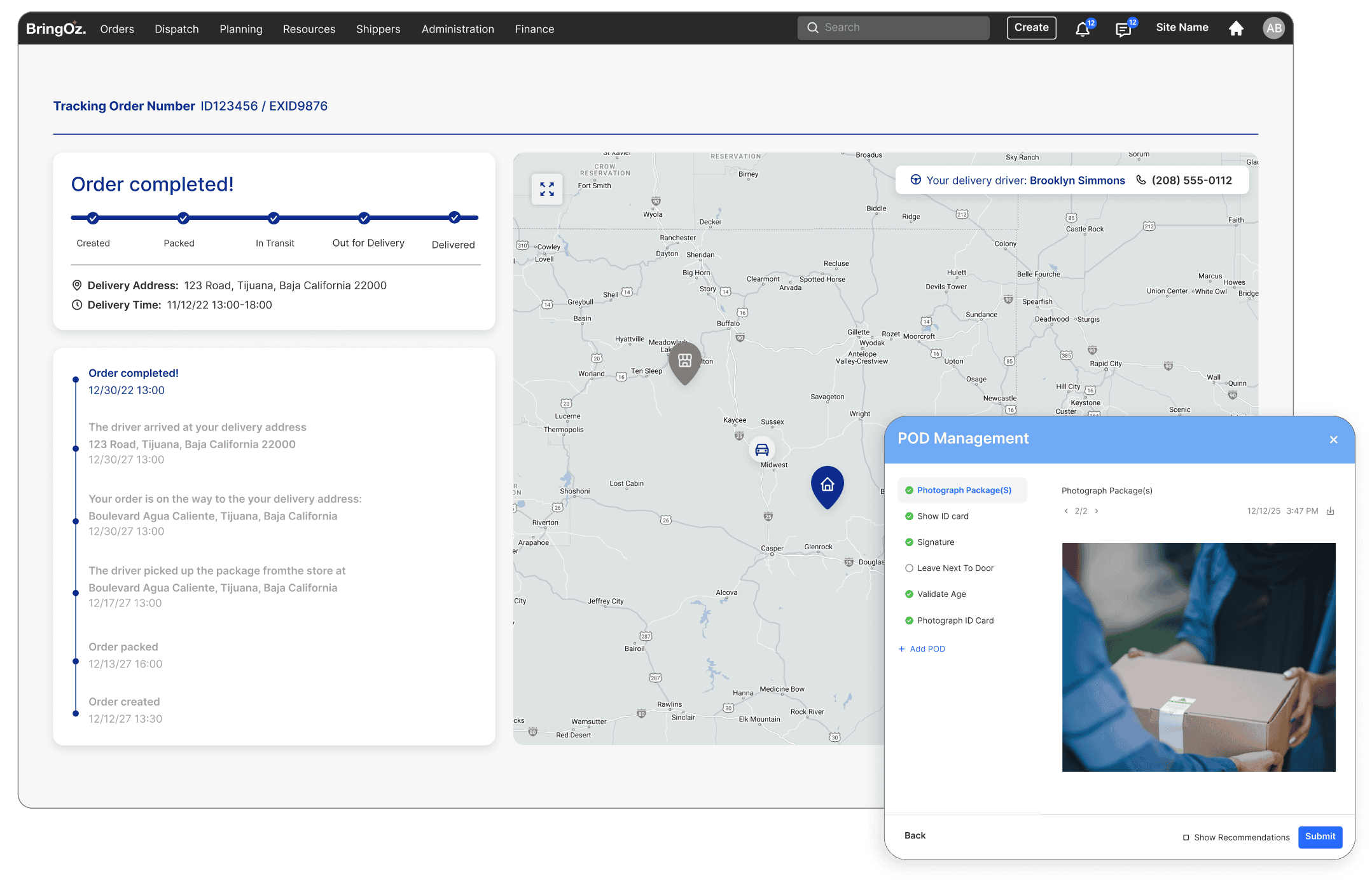Viewport: 1372px width, 883px height.
Task: Close the POD Management dialog
Action: coord(1333,439)
